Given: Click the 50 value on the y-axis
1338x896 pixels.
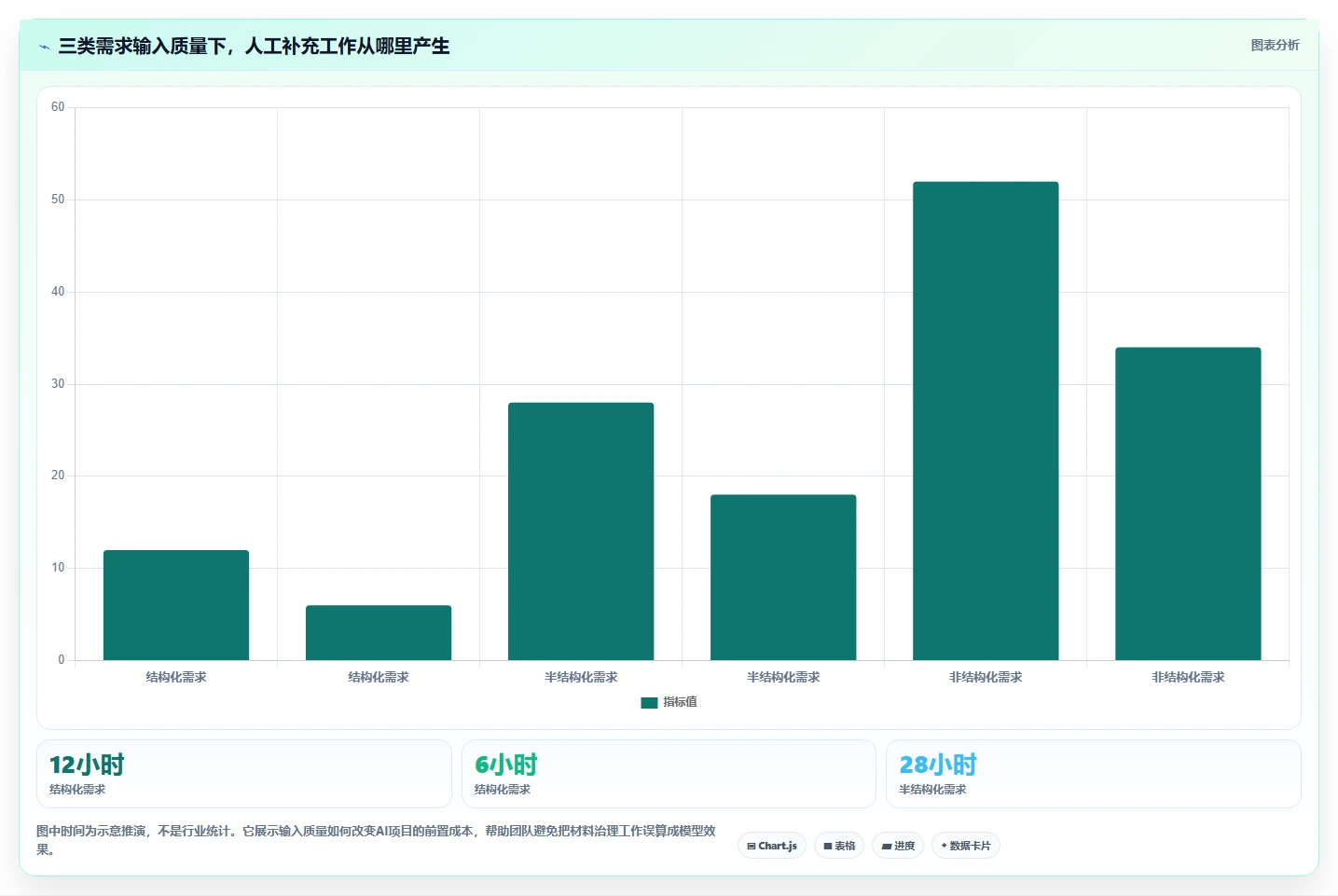Looking at the screenshot, I should click(x=58, y=200).
